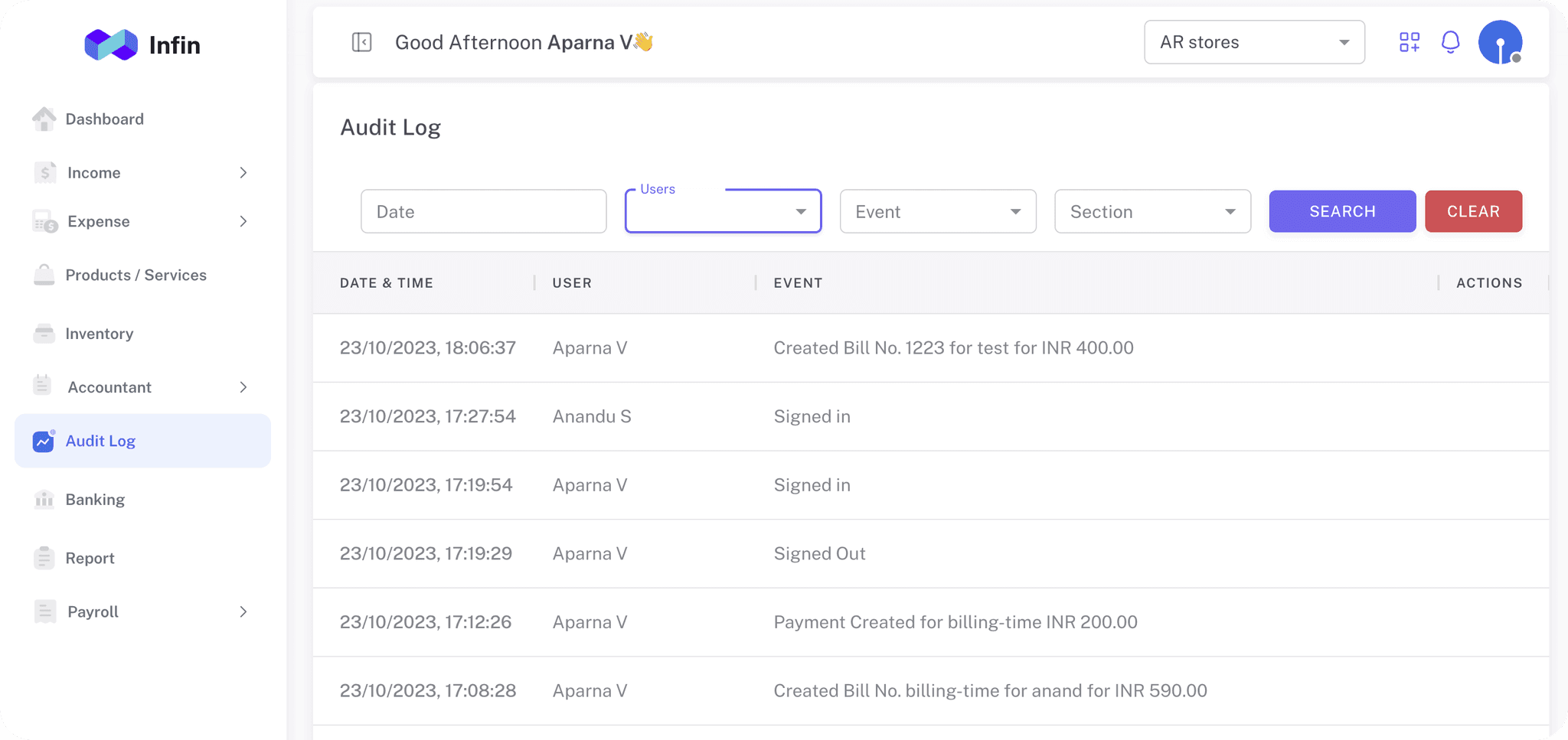Click the Expense sidebar icon

click(44, 221)
